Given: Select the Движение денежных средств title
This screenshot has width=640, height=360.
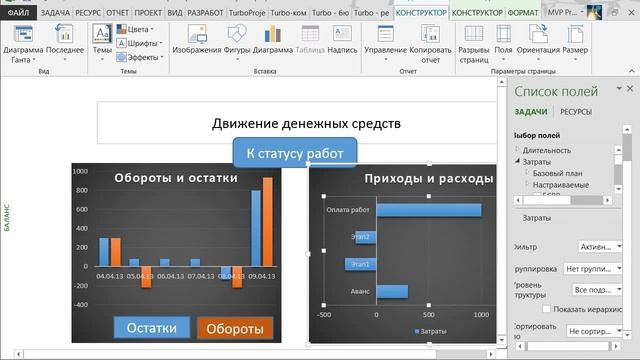Looking at the screenshot, I should 306,123.
